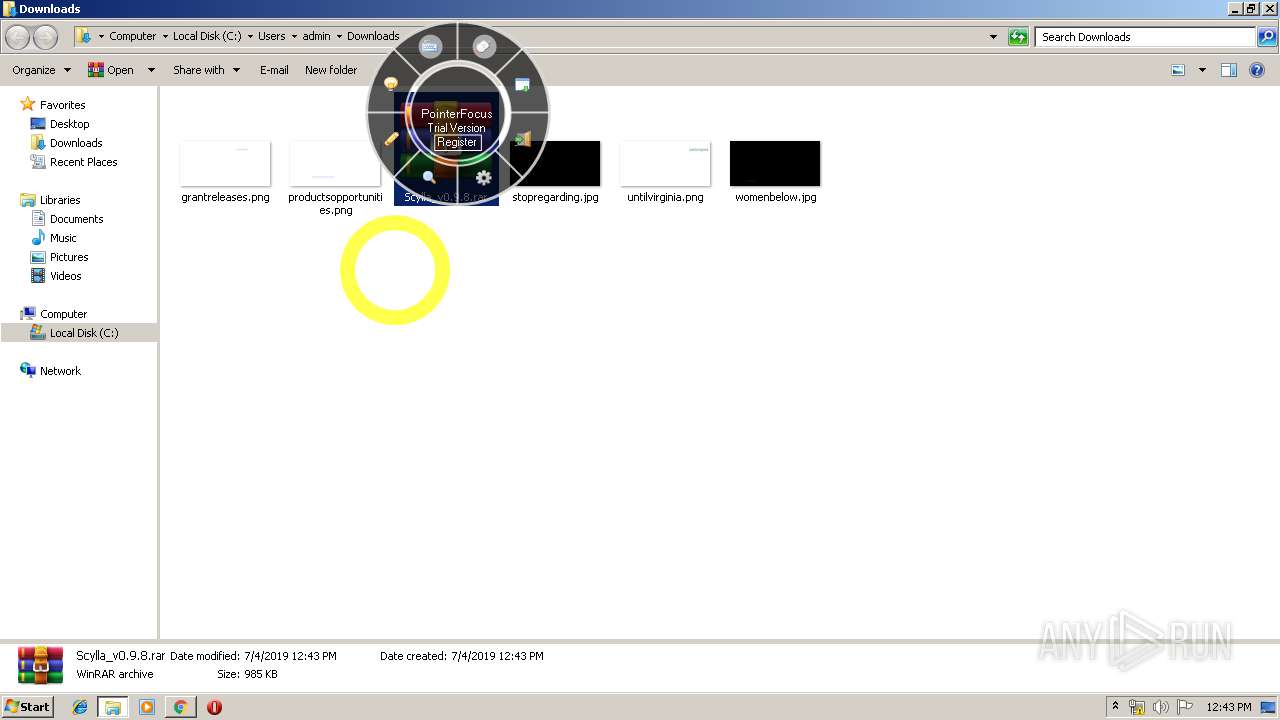Open Recent Places in sidebar
This screenshot has width=1280, height=720.
[83, 162]
